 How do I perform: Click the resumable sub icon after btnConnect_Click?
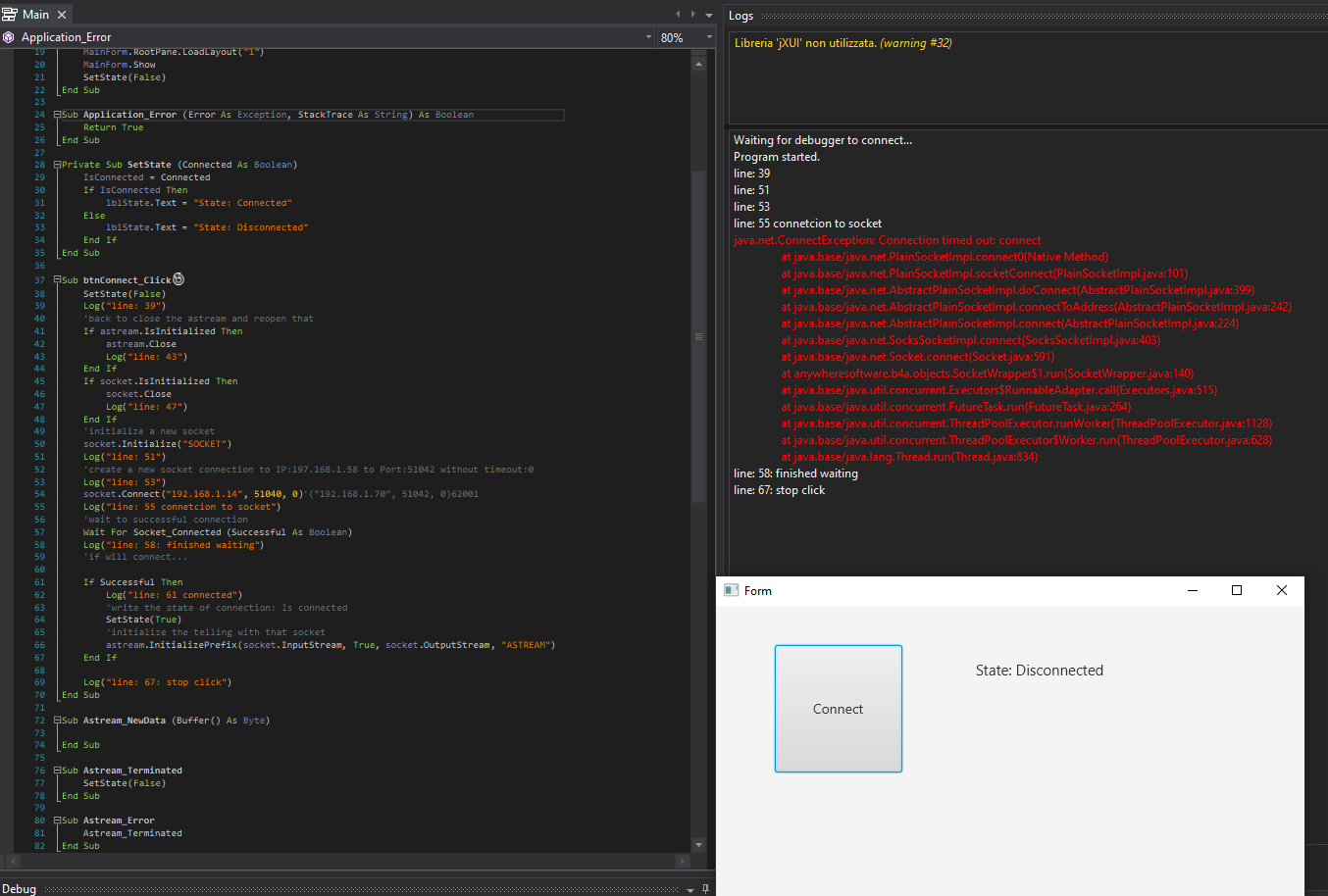pyautogui.click(x=179, y=279)
